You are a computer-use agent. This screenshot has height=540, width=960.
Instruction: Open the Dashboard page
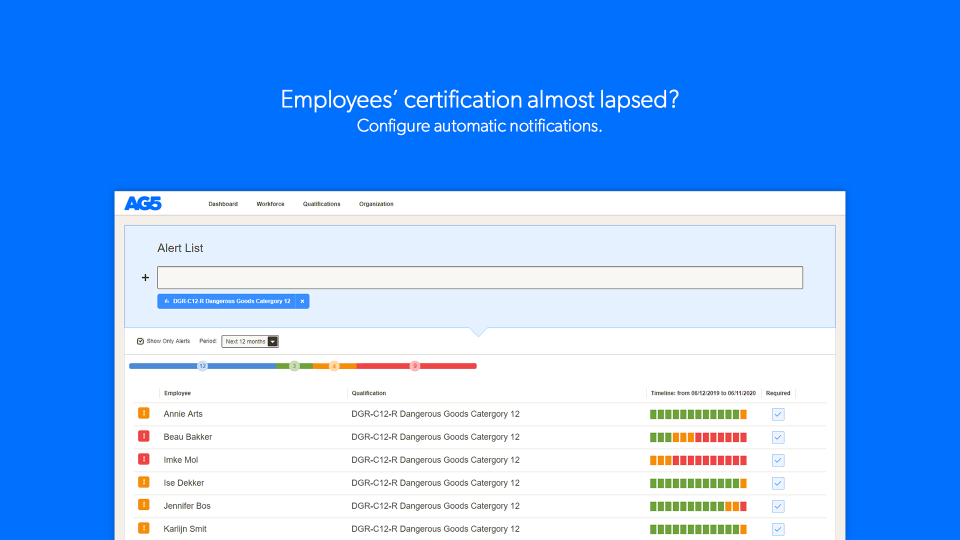(223, 204)
